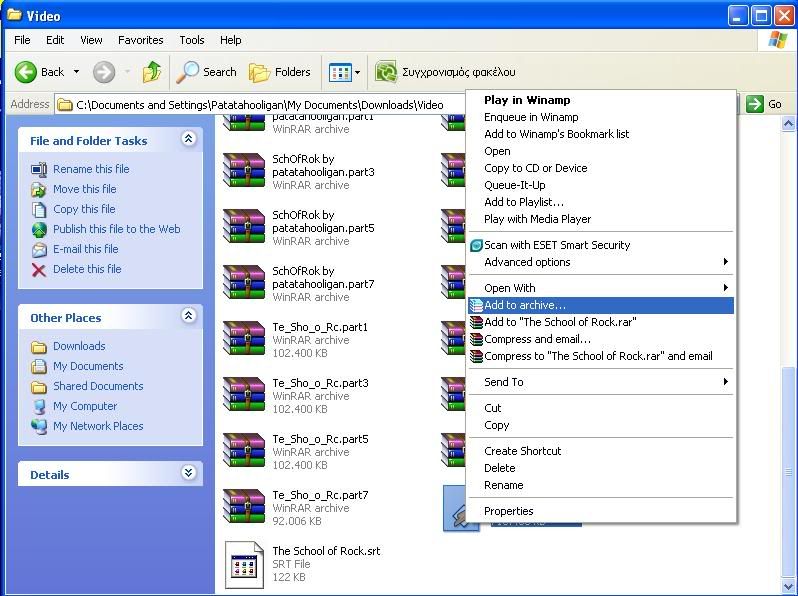Click 'Delete this file' task link
The image size is (798, 596).
pos(87,269)
